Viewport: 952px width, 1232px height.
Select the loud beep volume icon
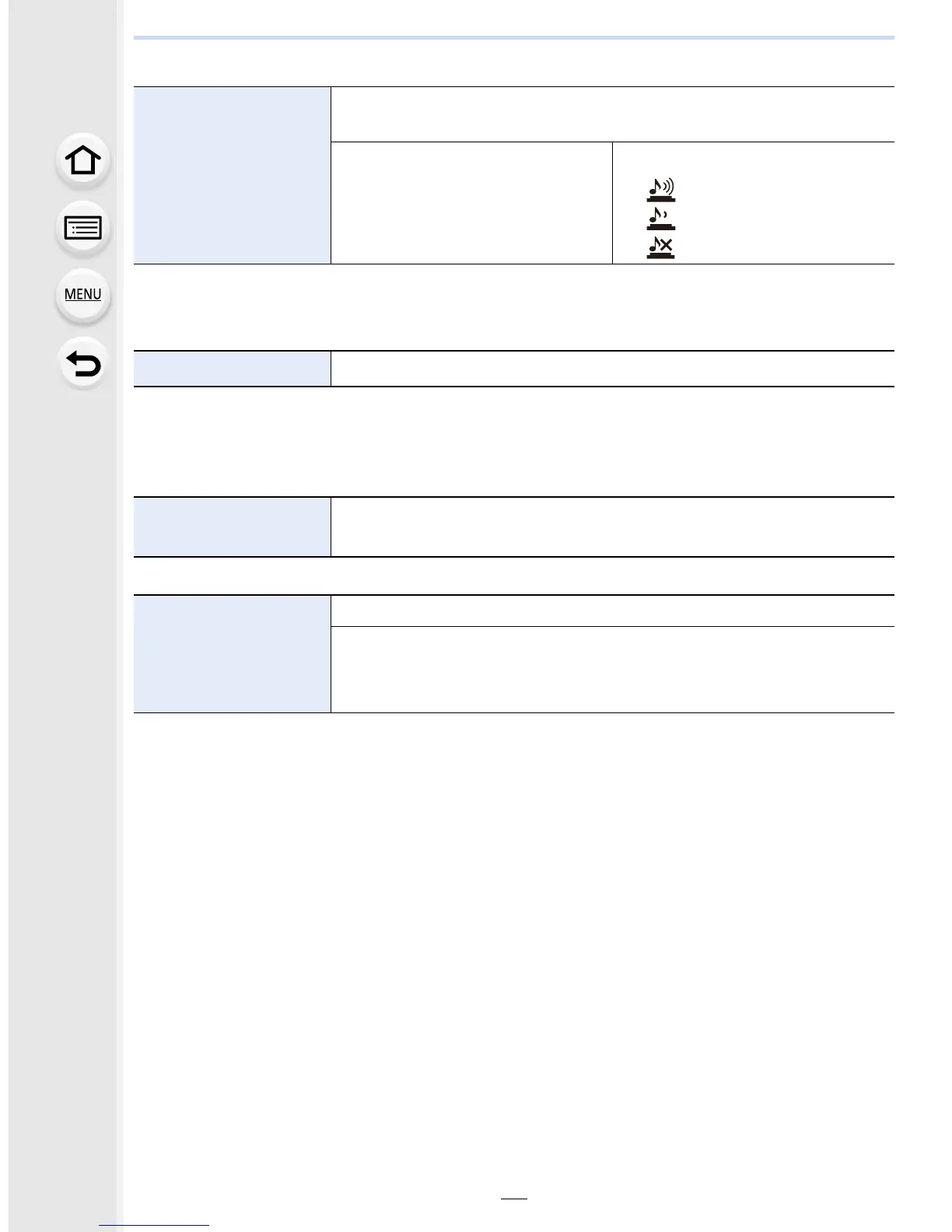pyautogui.click(x=660, y=190)
